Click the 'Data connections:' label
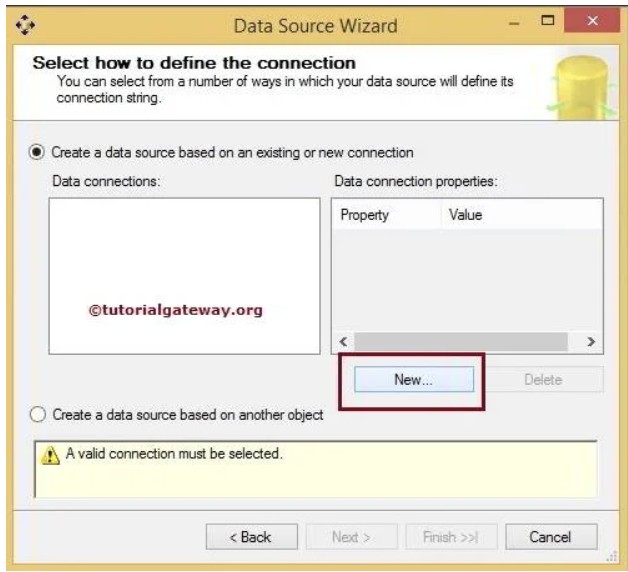Viewport: 628px width, 572px height. [106, 181]
